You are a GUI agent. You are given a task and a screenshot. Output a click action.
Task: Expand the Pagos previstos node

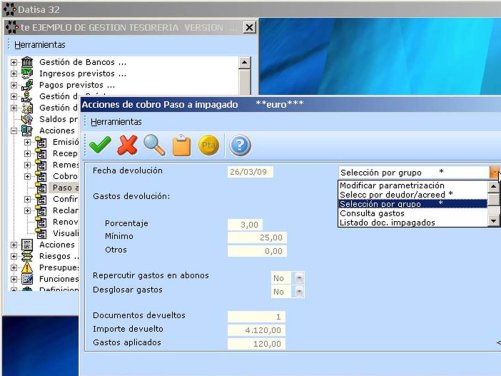(x=14, y=85)
